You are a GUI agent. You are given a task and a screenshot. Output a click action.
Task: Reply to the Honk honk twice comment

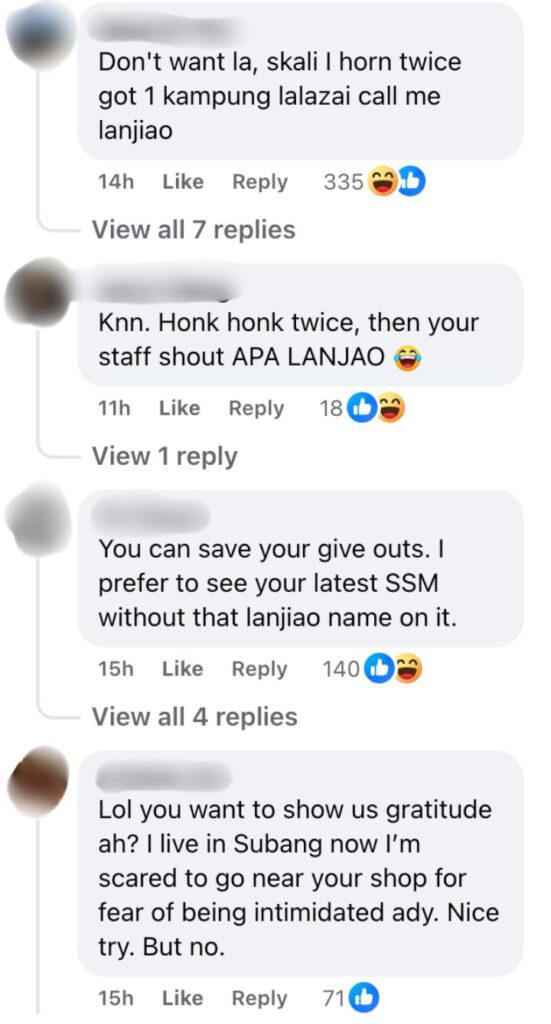point(257,408)
